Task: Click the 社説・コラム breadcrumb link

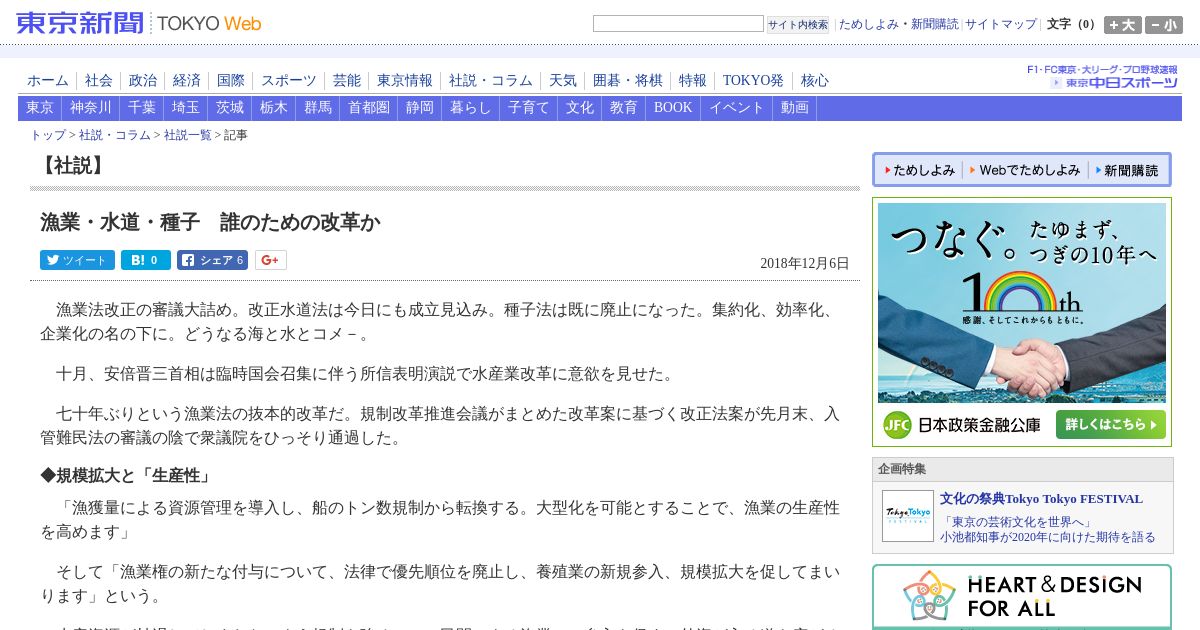Action: click(x=115, y=135)
